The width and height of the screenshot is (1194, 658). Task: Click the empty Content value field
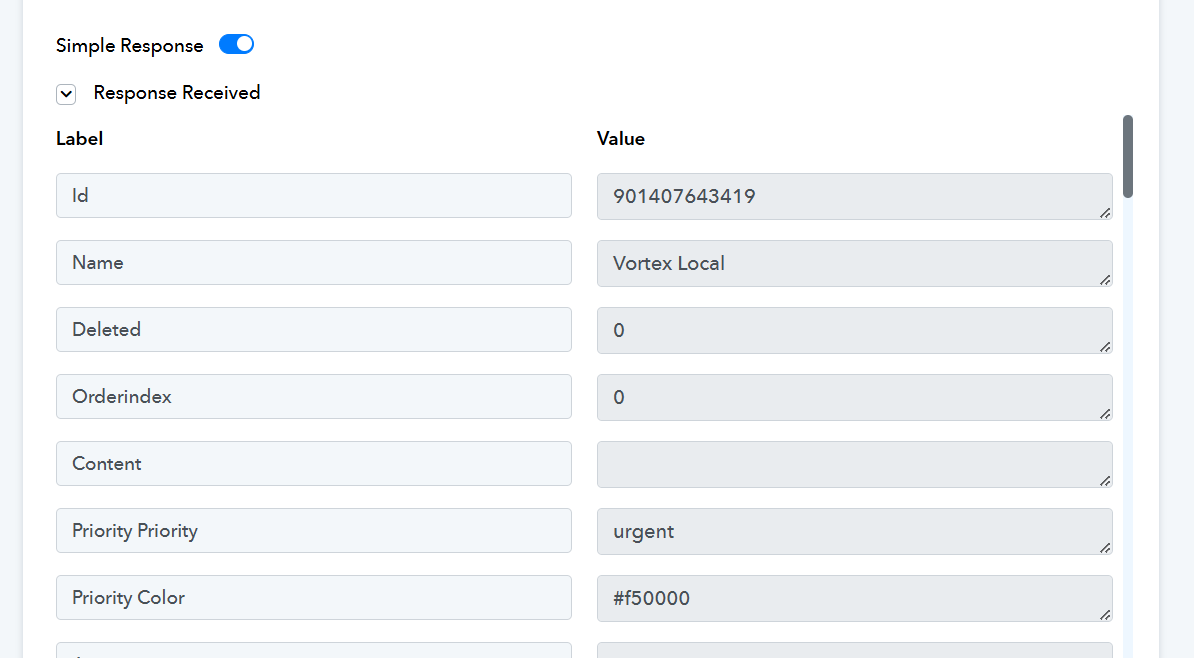(x=853, y=464)
